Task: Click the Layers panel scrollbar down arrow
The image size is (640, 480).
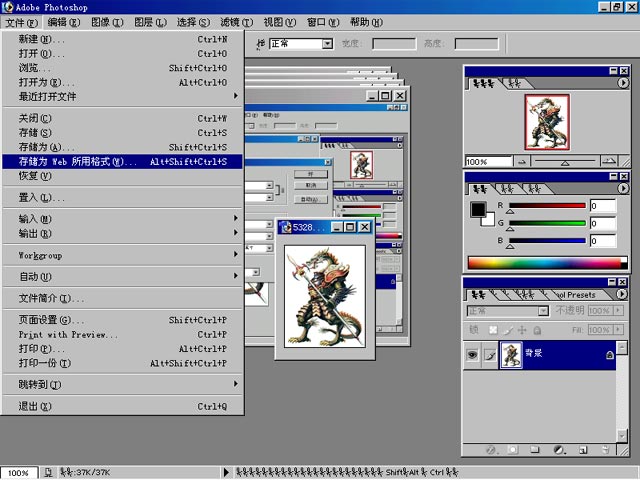Action: click(x=622, y=436)
